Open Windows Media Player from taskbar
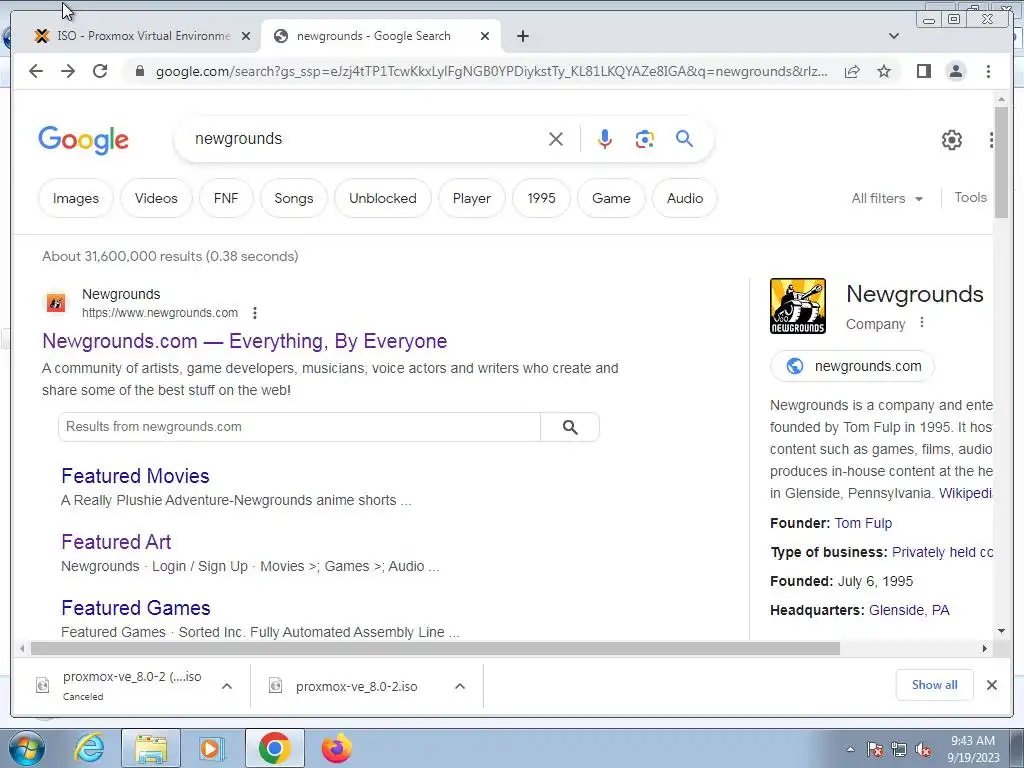The height and width of the screenshot is (768, 1024). tap(211, 748)
